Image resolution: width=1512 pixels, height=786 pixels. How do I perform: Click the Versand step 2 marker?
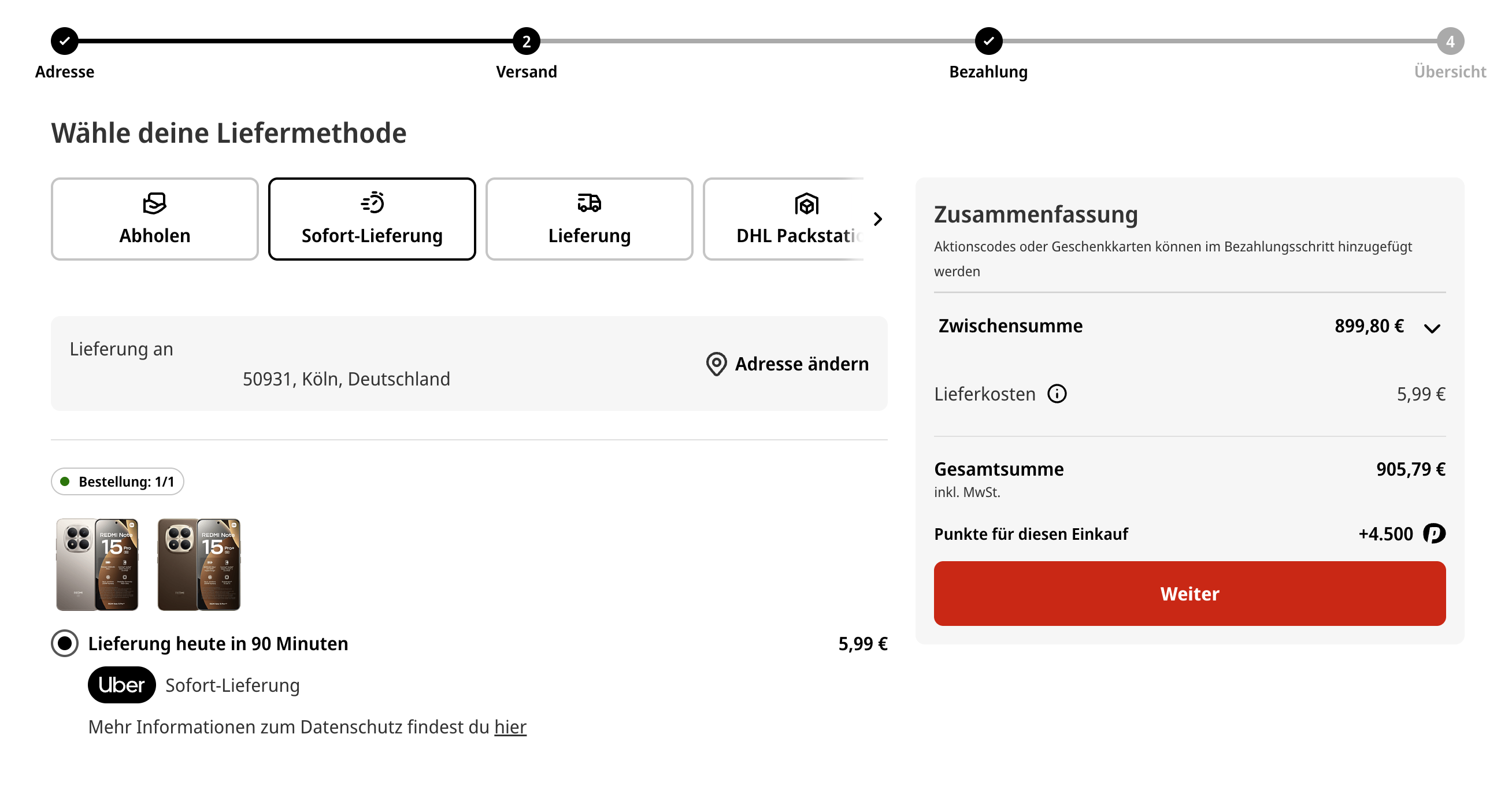point(526,41)
